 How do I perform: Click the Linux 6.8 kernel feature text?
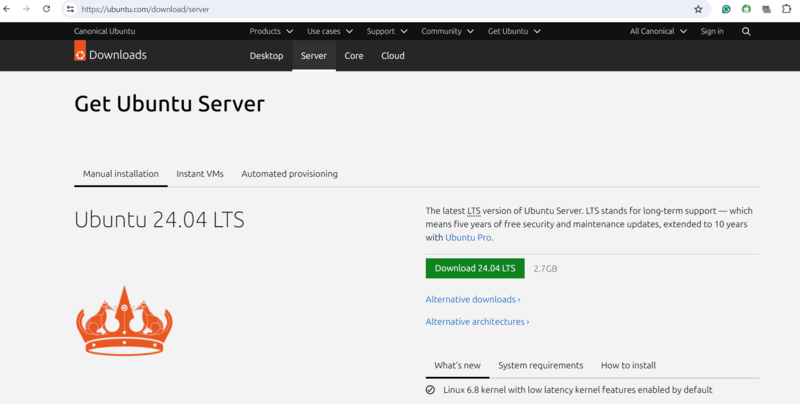click(x=578, y=390)
